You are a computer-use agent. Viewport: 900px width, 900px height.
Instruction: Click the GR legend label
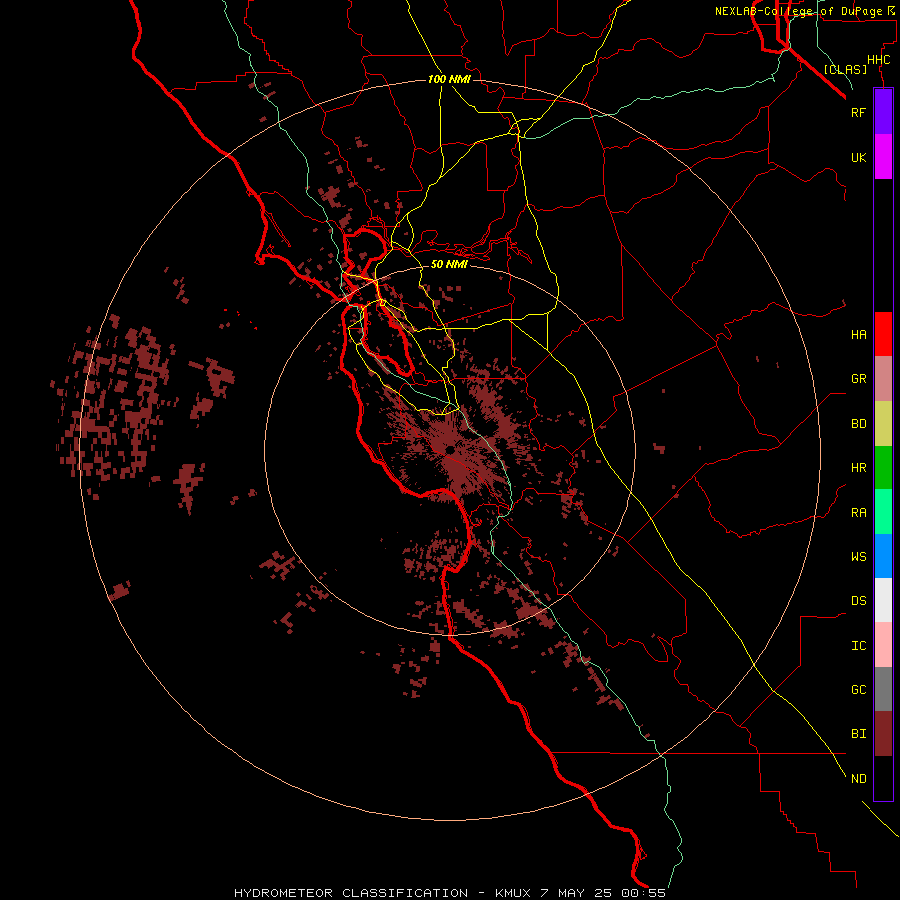coord(858,379)
